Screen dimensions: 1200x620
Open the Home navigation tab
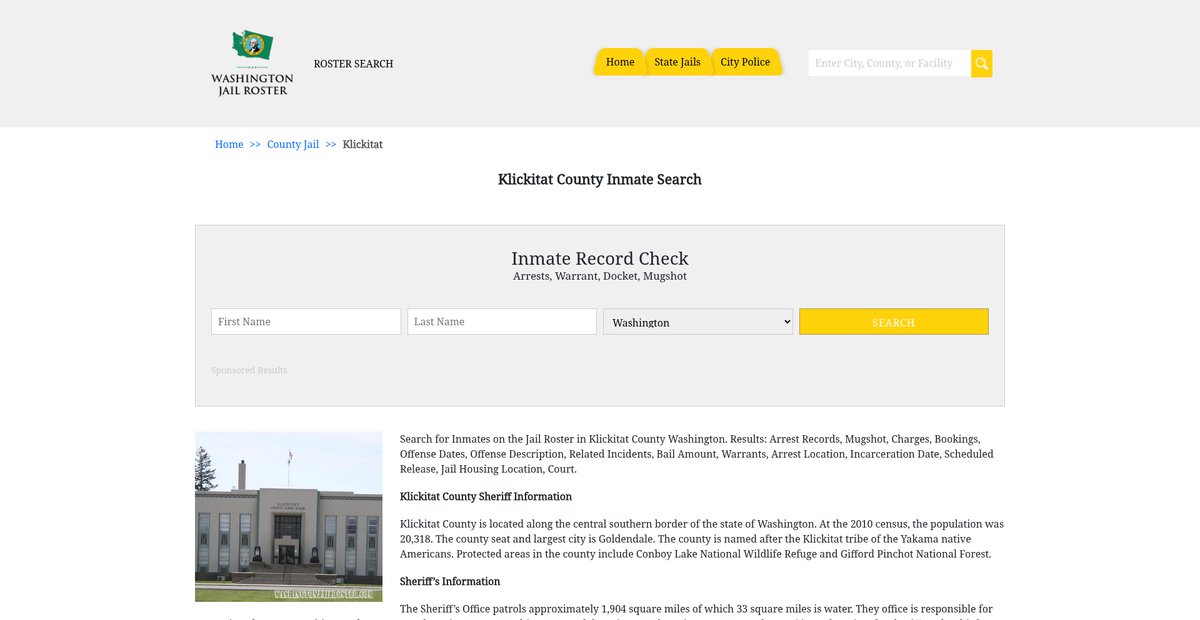click(x=620, y=62)
